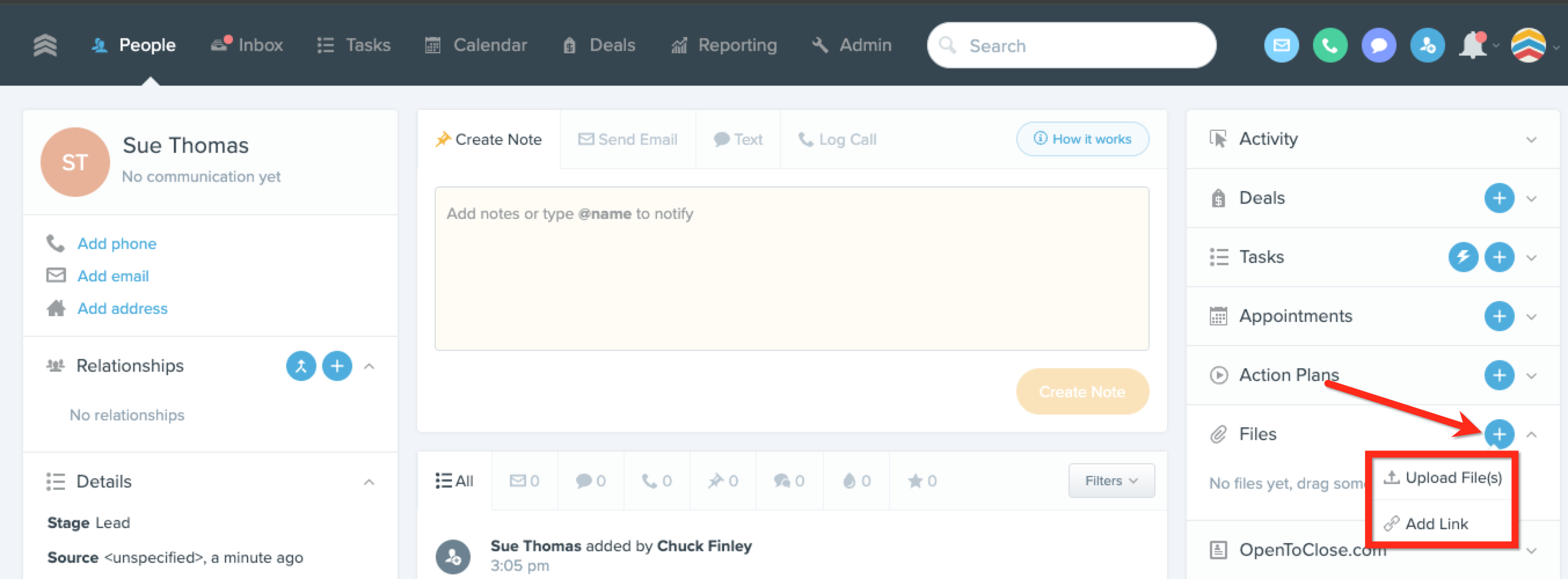
Task: Switch to the Log Call tab
Action: click(837, 140)
